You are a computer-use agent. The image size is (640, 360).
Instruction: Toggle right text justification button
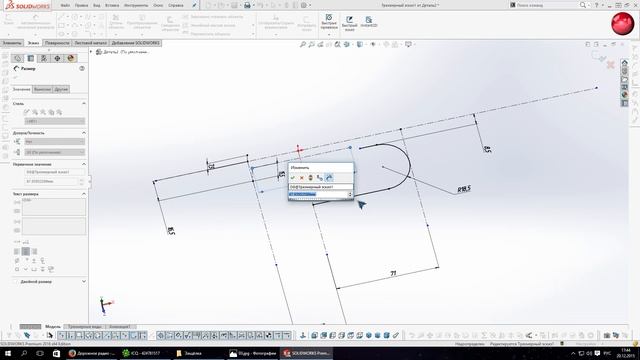pos(34,251)
